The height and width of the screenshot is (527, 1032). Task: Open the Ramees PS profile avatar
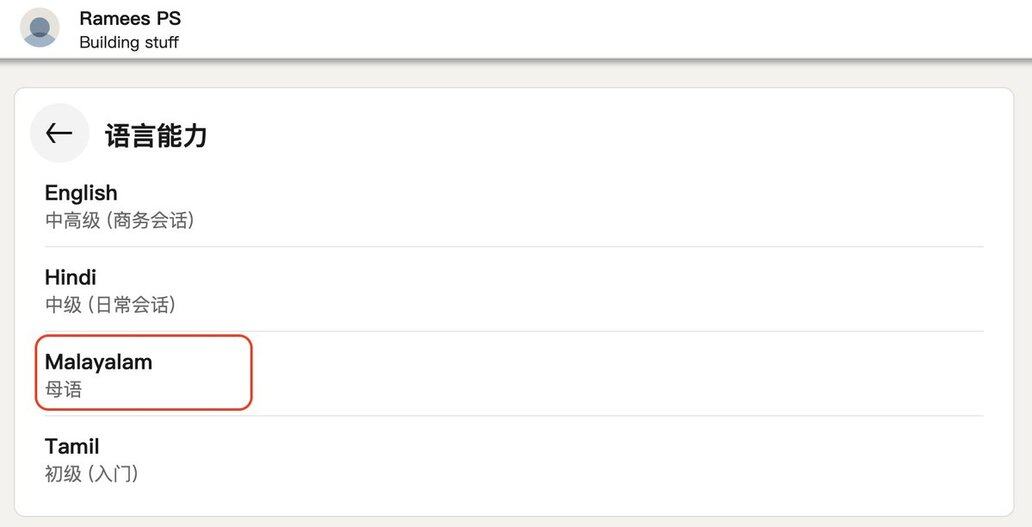click(40, 28)
